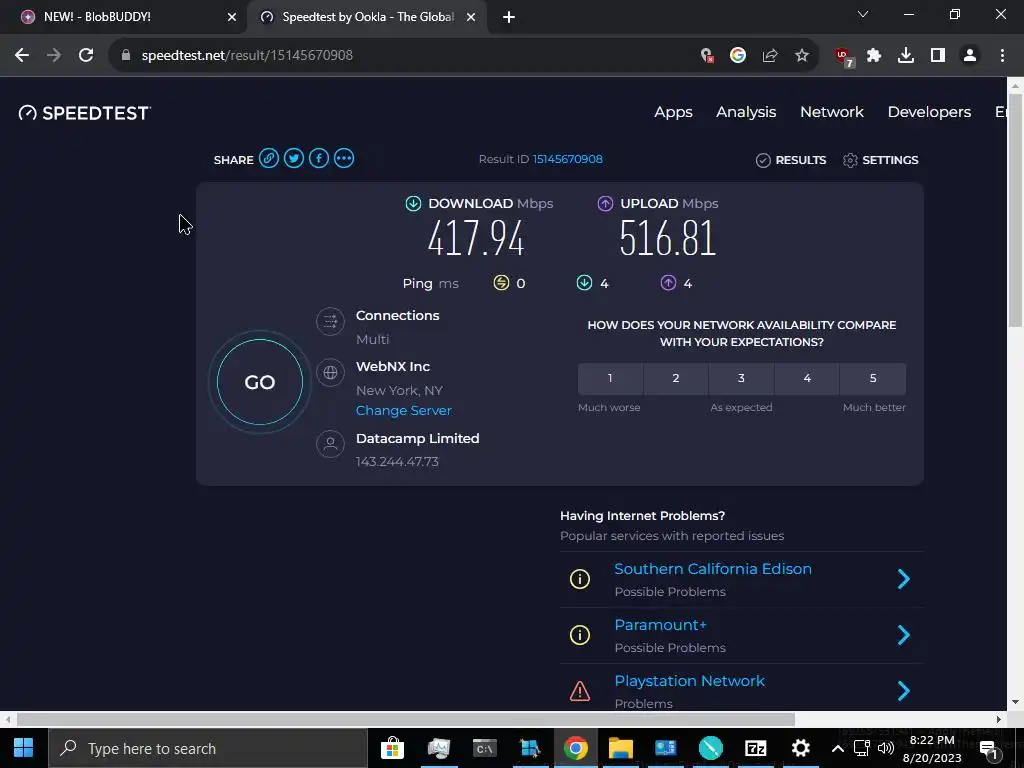The width and height of the screenshot is (1024, 768).
Task: Open Playstation Network issue details
Action: 690,680
